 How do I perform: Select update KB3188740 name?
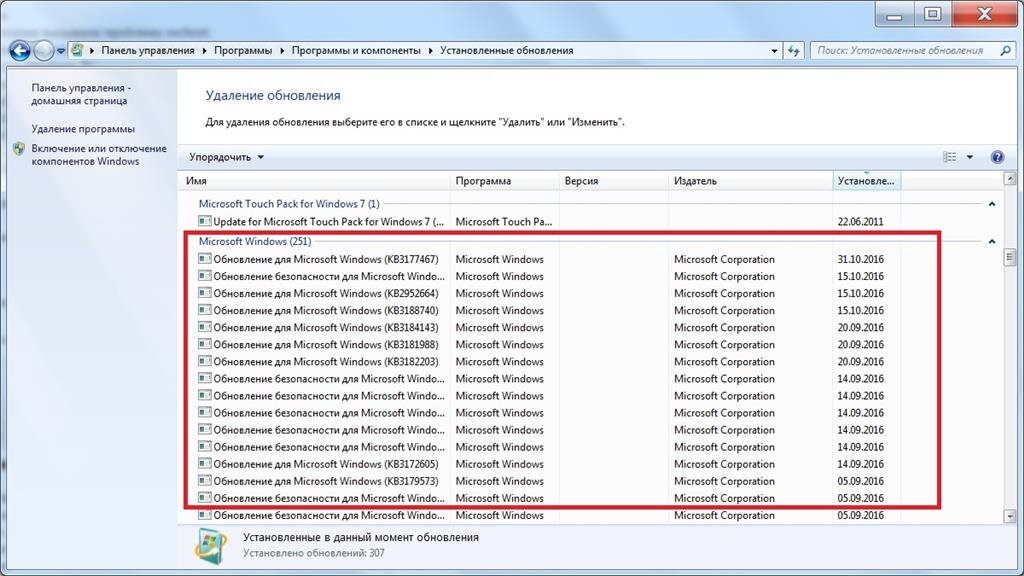326,310
